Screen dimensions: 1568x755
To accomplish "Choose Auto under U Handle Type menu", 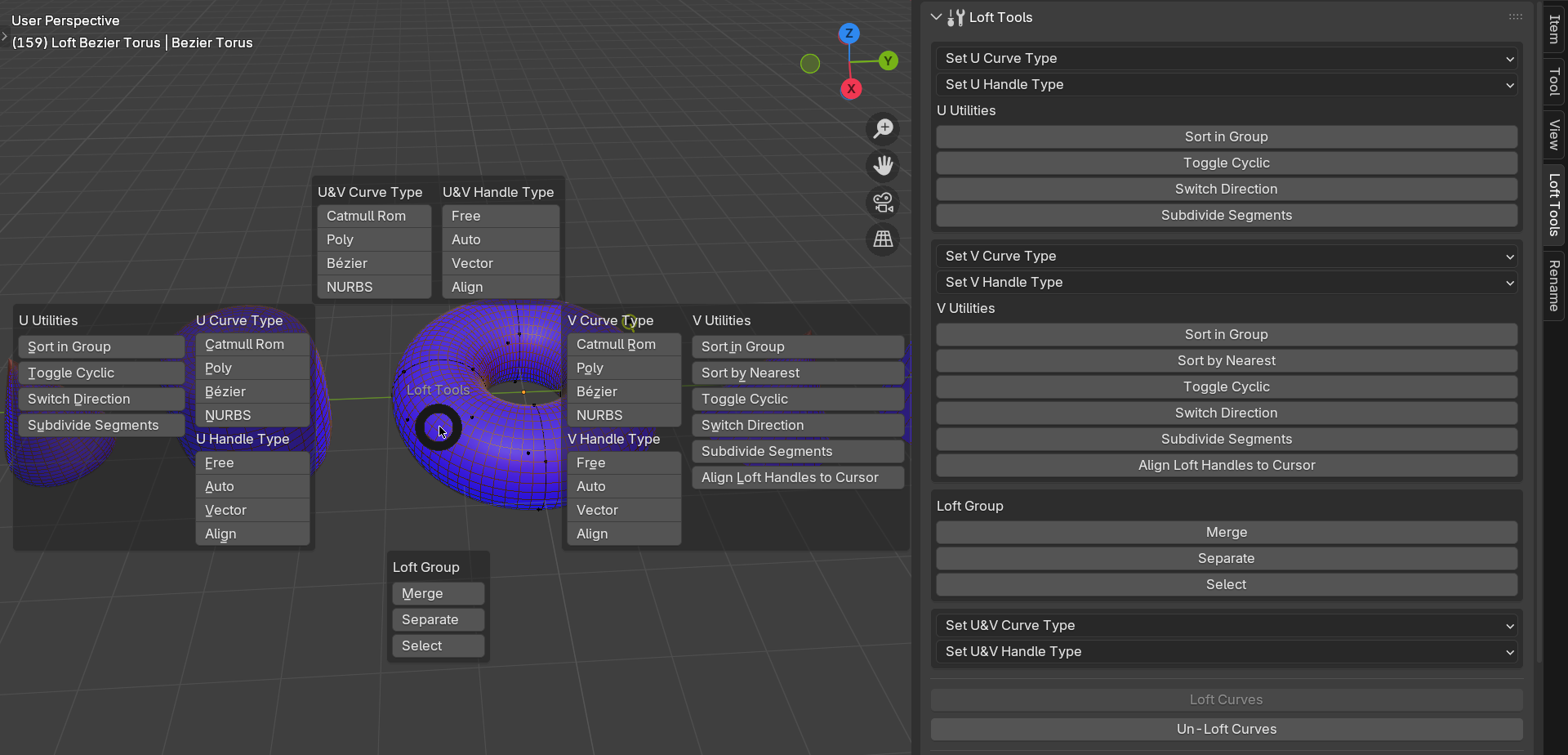I will click(252, 486).
